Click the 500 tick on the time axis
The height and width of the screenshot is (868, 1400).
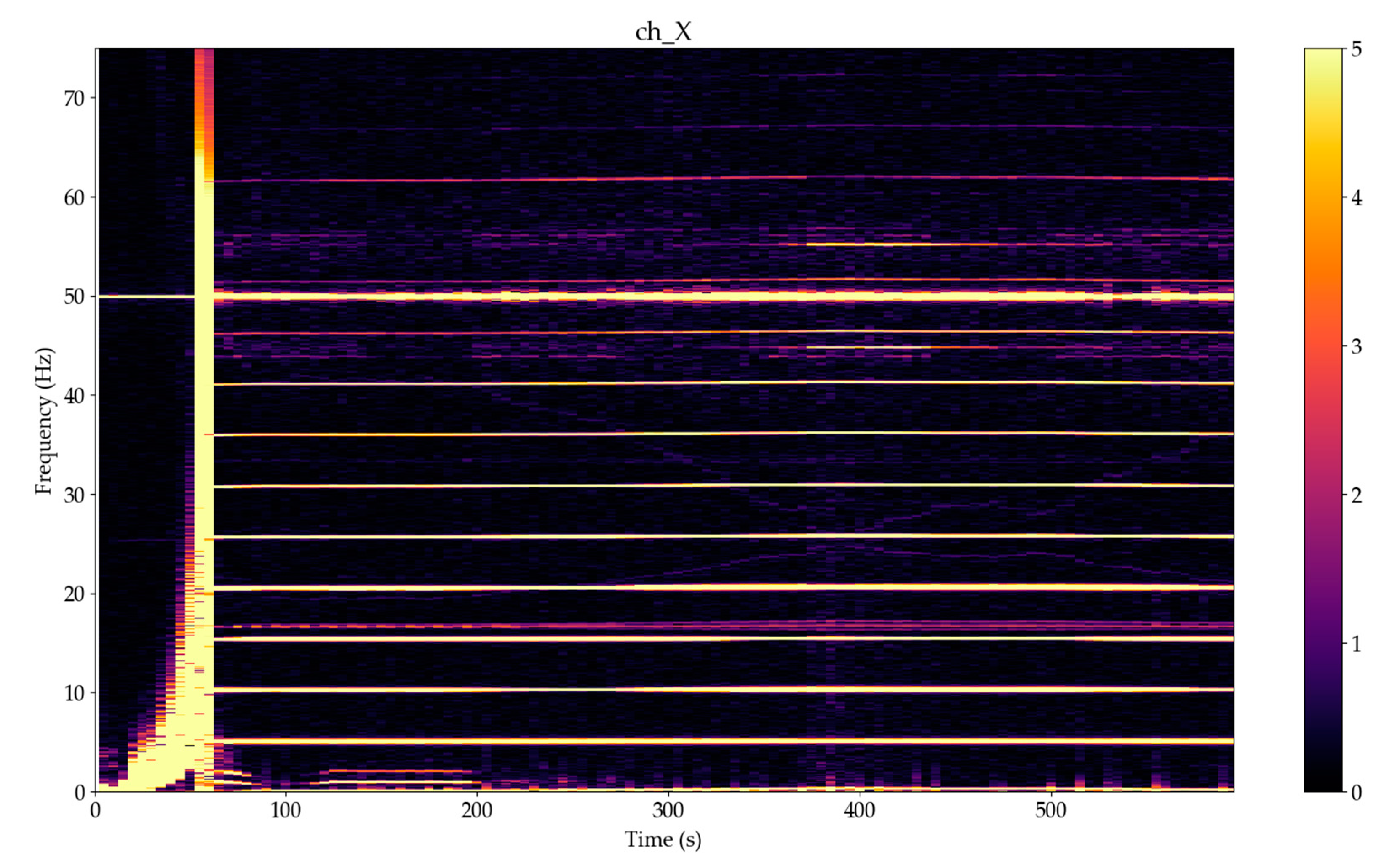1051,811
